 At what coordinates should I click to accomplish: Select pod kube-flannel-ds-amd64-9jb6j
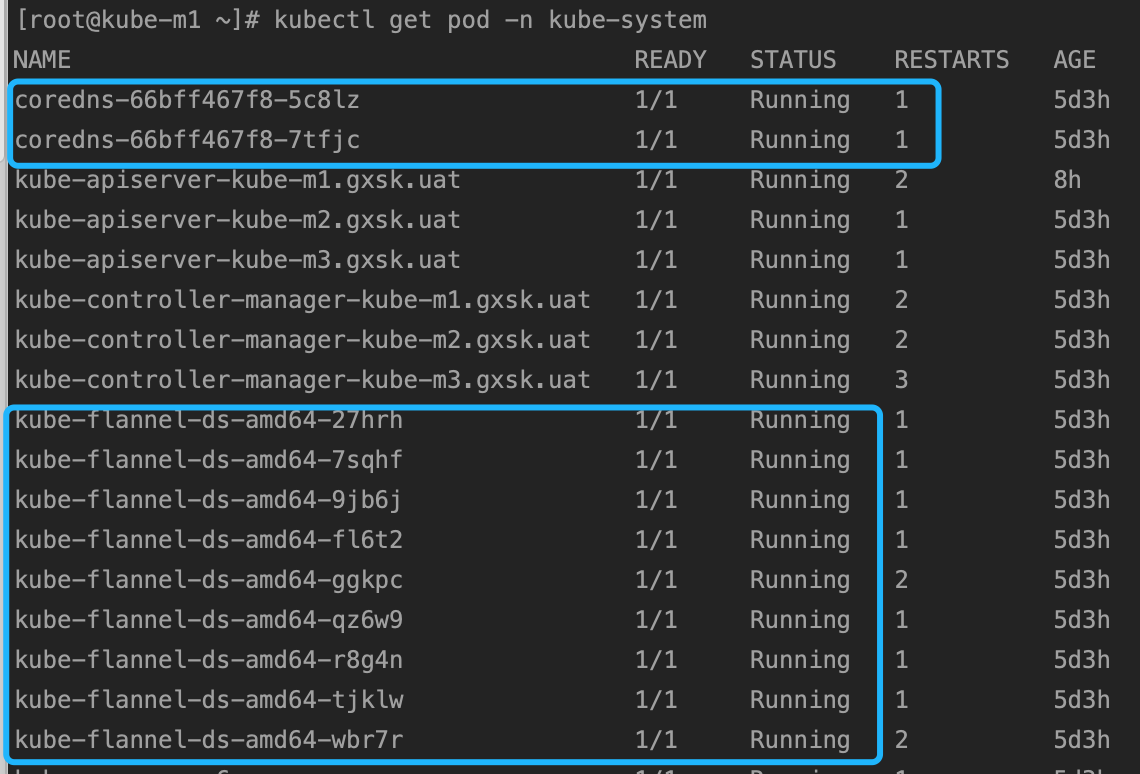(x=209, y=500)
